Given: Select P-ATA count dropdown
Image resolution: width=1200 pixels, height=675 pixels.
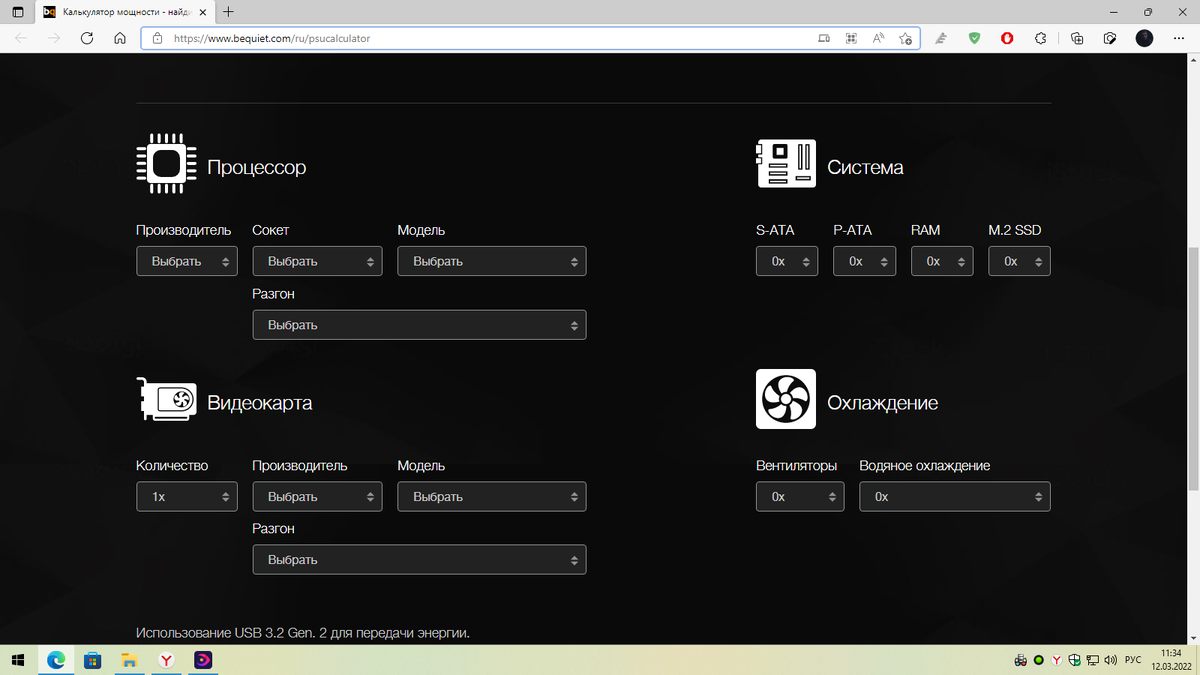Looking at the screenshot, I should tap(865, 261).
